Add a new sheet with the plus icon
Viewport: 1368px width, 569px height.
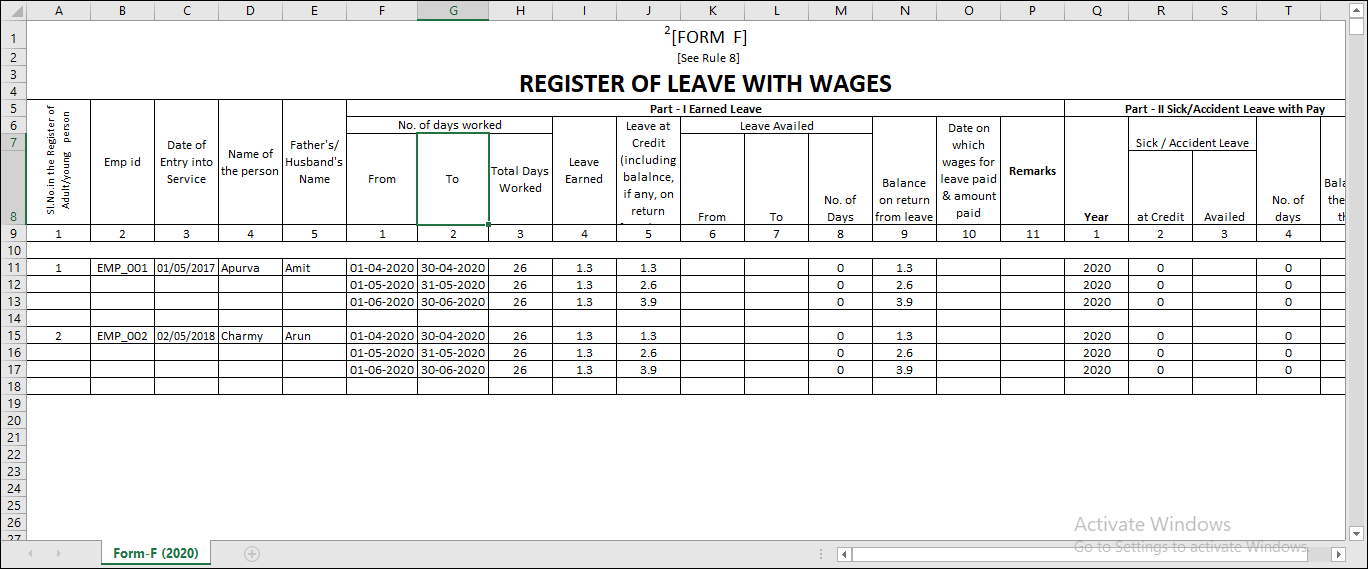252,553
